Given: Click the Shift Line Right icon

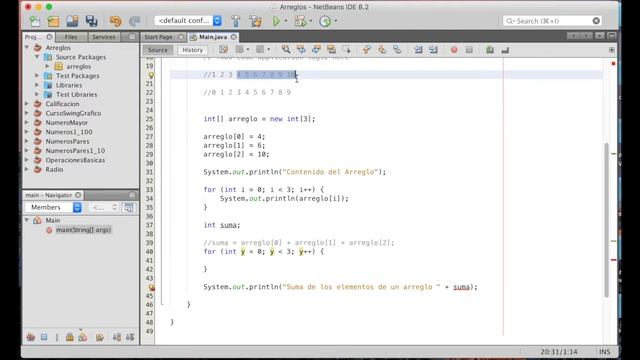Looking at the screenshot, I should (433, 50).
